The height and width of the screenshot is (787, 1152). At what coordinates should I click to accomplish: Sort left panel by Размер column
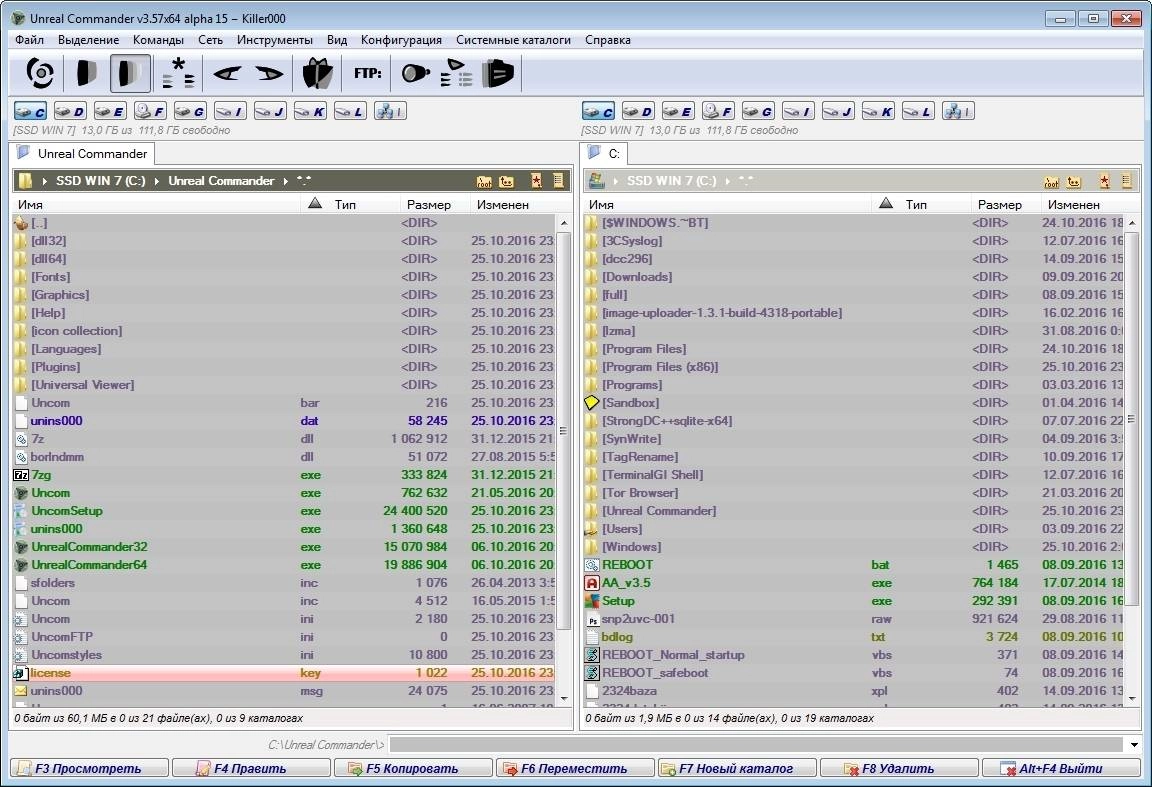(x=428, y=204)
